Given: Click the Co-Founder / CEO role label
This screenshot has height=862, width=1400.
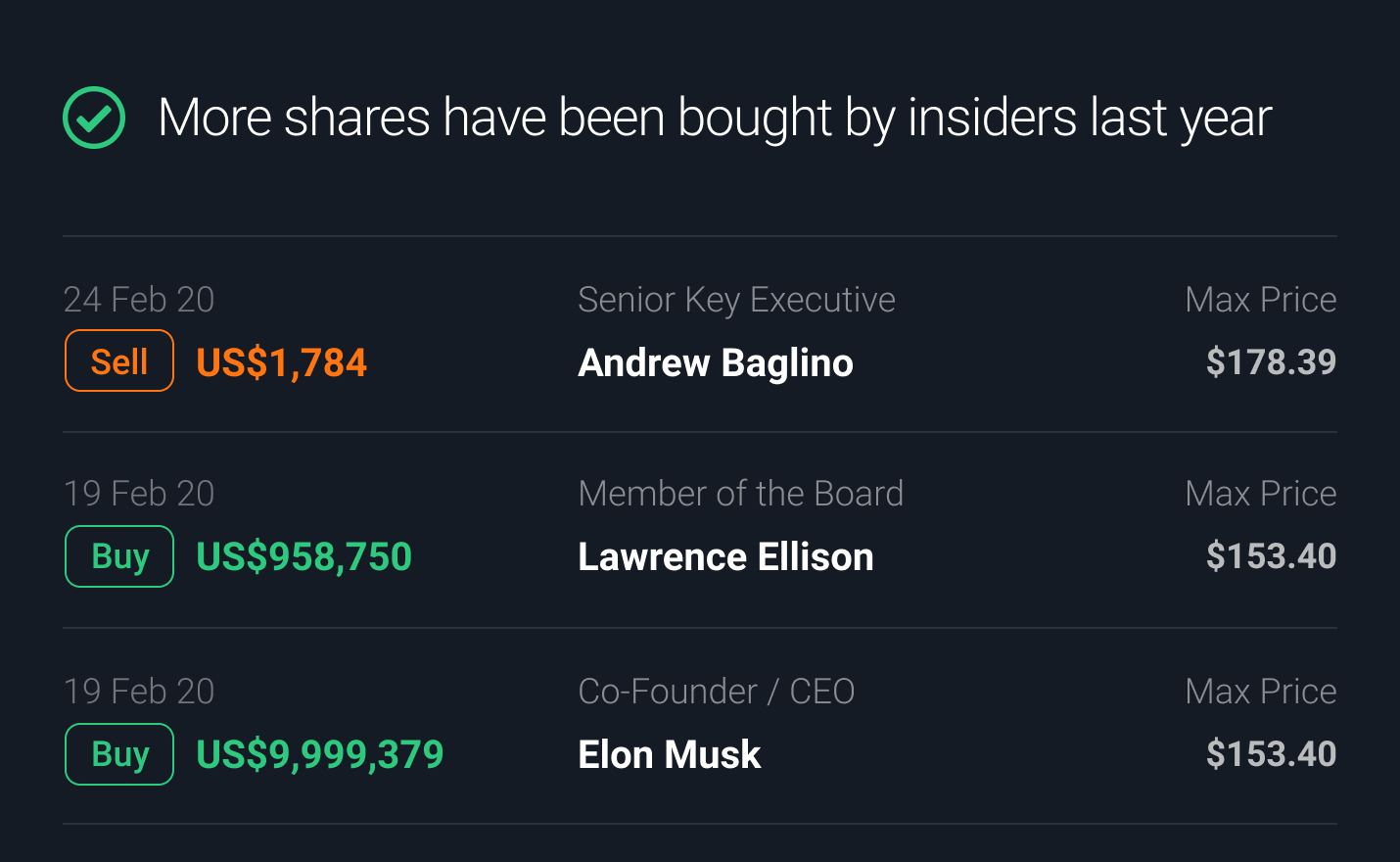Looking at the screenshot, I should click(x=716, y=692).
